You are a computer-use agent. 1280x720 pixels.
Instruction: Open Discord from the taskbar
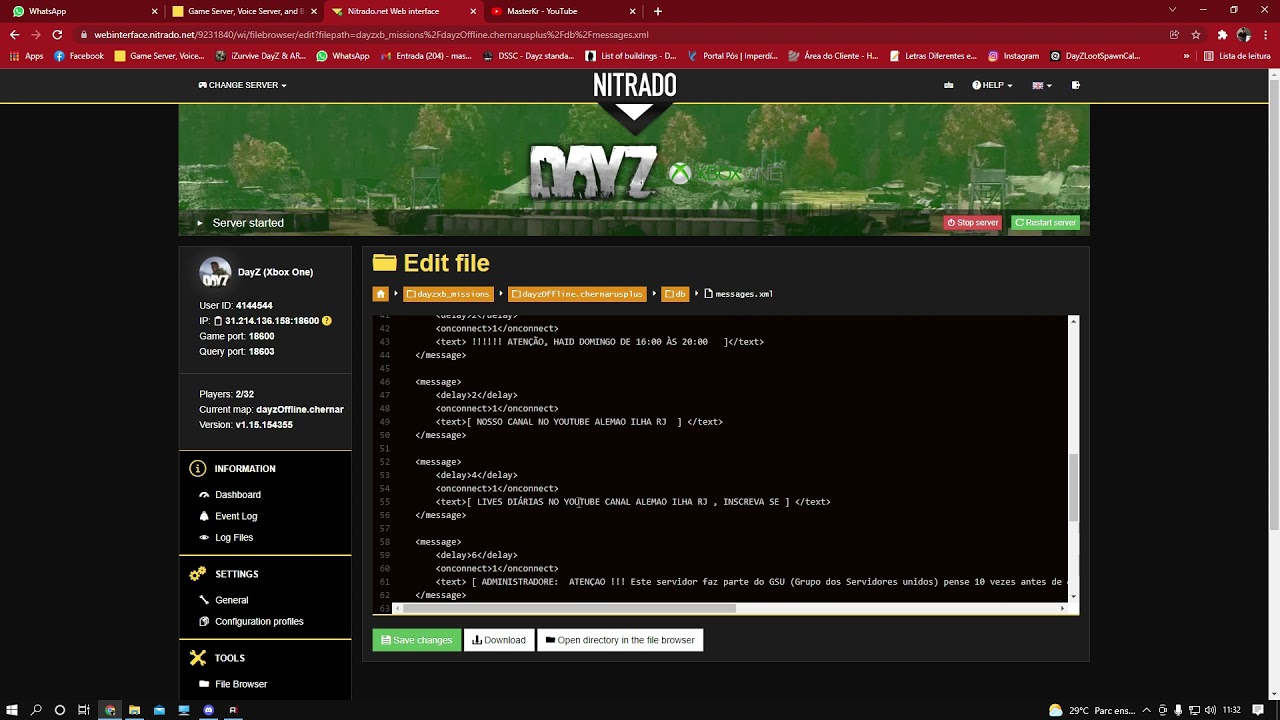(208, 710)
